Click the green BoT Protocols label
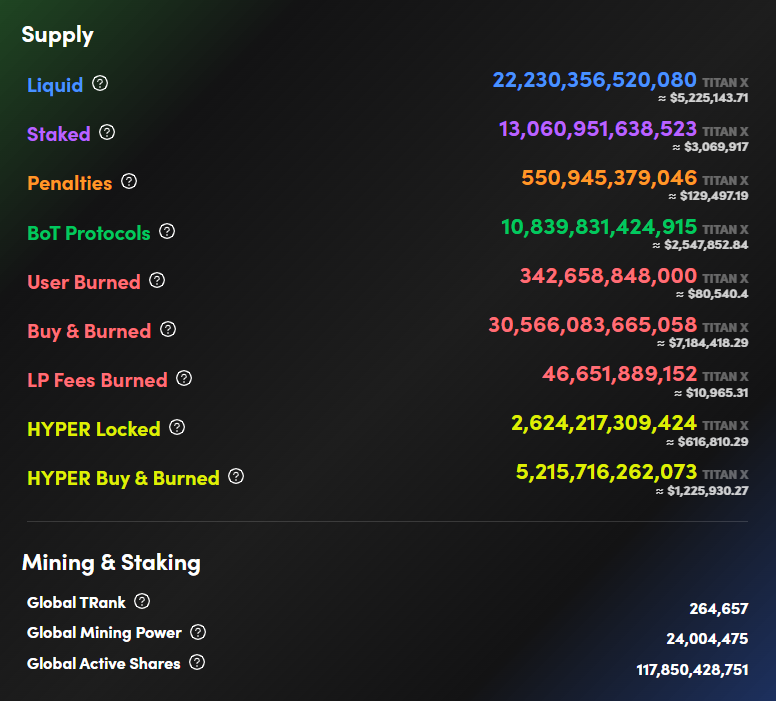776x701 pixels. [x=89, y=233]
